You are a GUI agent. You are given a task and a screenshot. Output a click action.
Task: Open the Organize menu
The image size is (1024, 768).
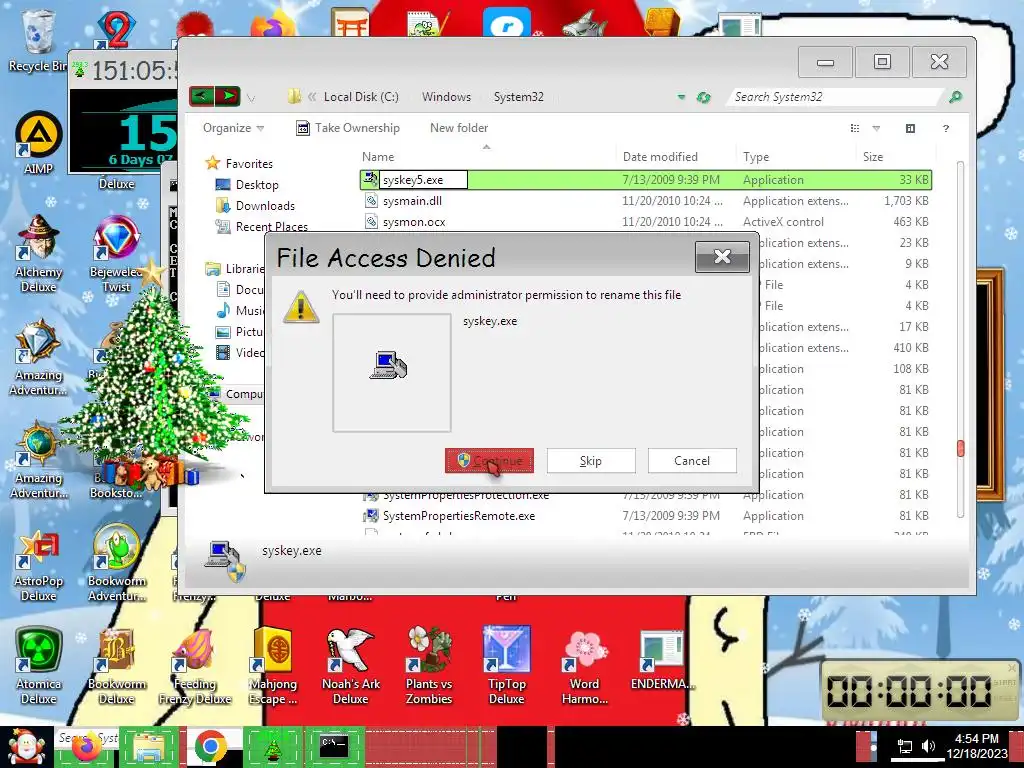pos(233,128)
